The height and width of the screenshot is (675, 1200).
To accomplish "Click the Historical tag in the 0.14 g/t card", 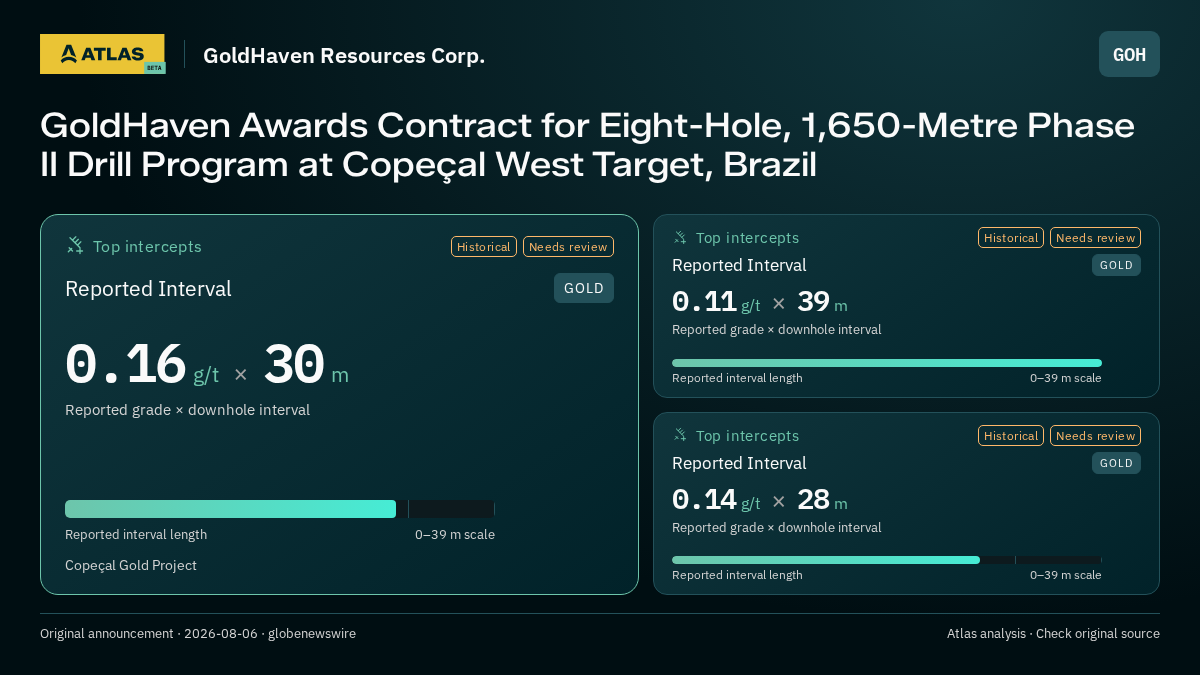I will point(1011,435).
